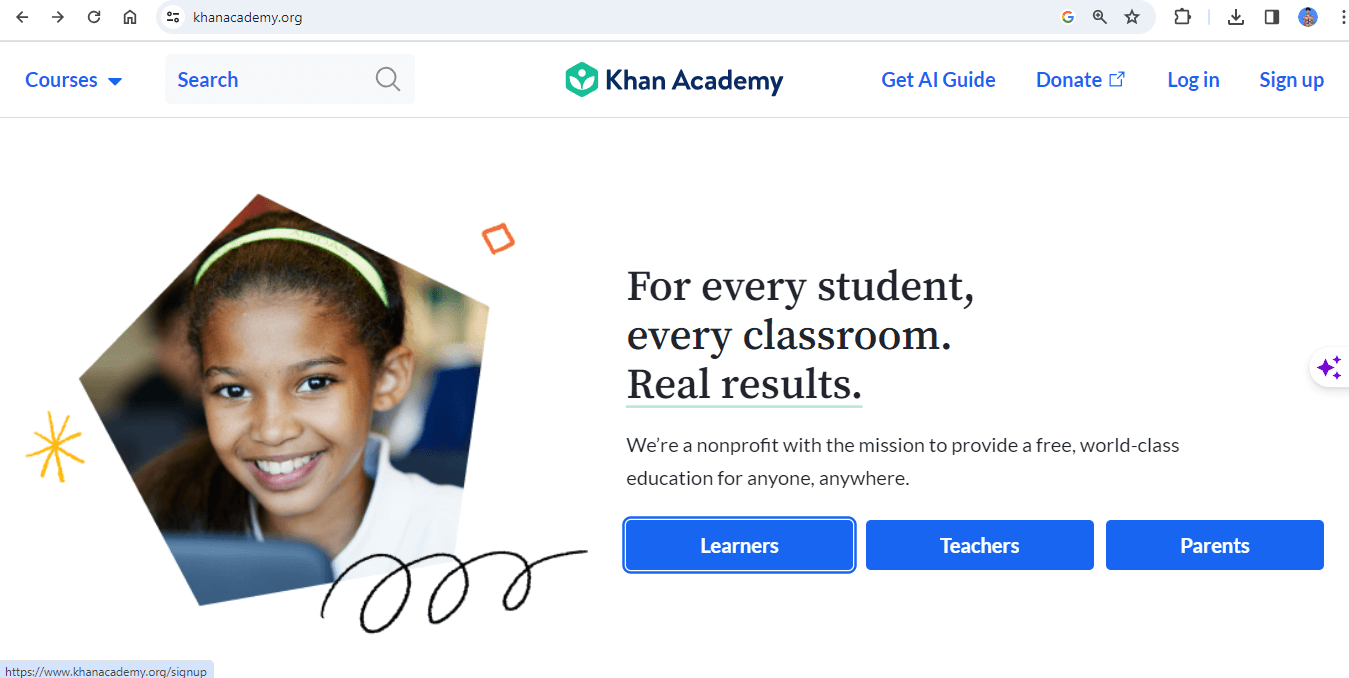Open the Get AI Guide link
This screenshot has width=1349, height=678.
pyautogui.click(x=938, y=80)
